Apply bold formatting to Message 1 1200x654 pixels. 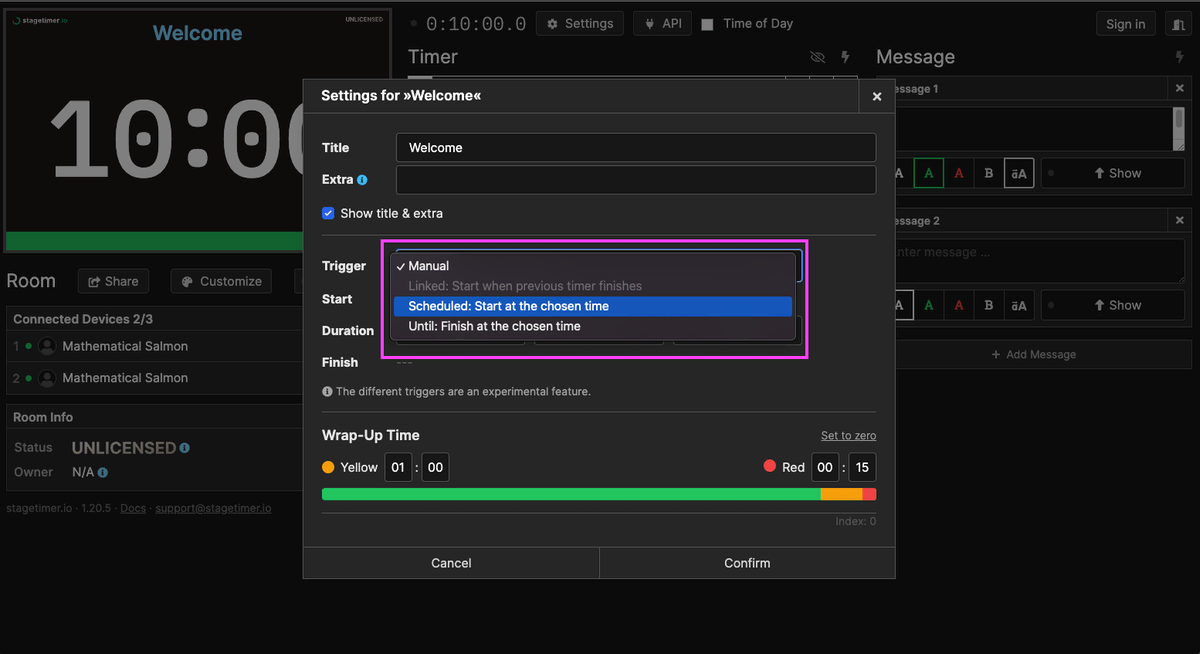click(988, 172)
